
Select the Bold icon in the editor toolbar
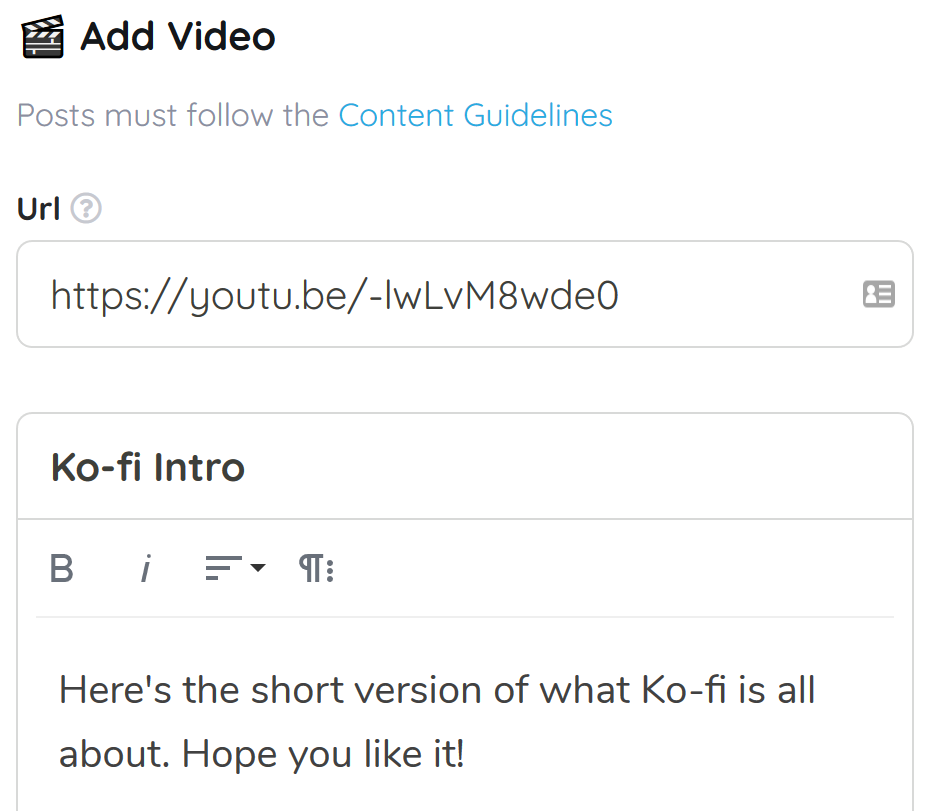(x=62, y=568)
